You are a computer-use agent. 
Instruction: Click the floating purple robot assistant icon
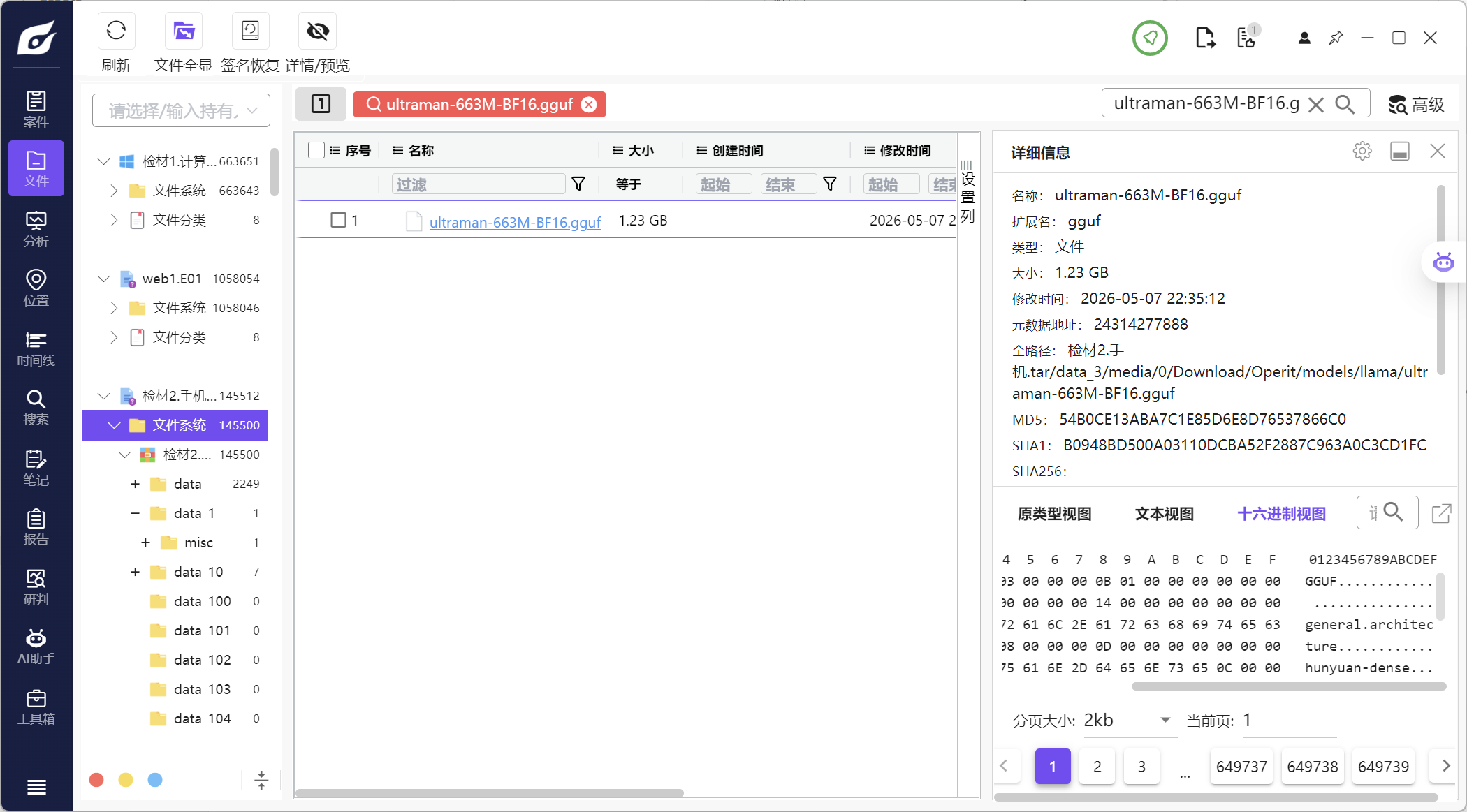(x=1443, y=263)
